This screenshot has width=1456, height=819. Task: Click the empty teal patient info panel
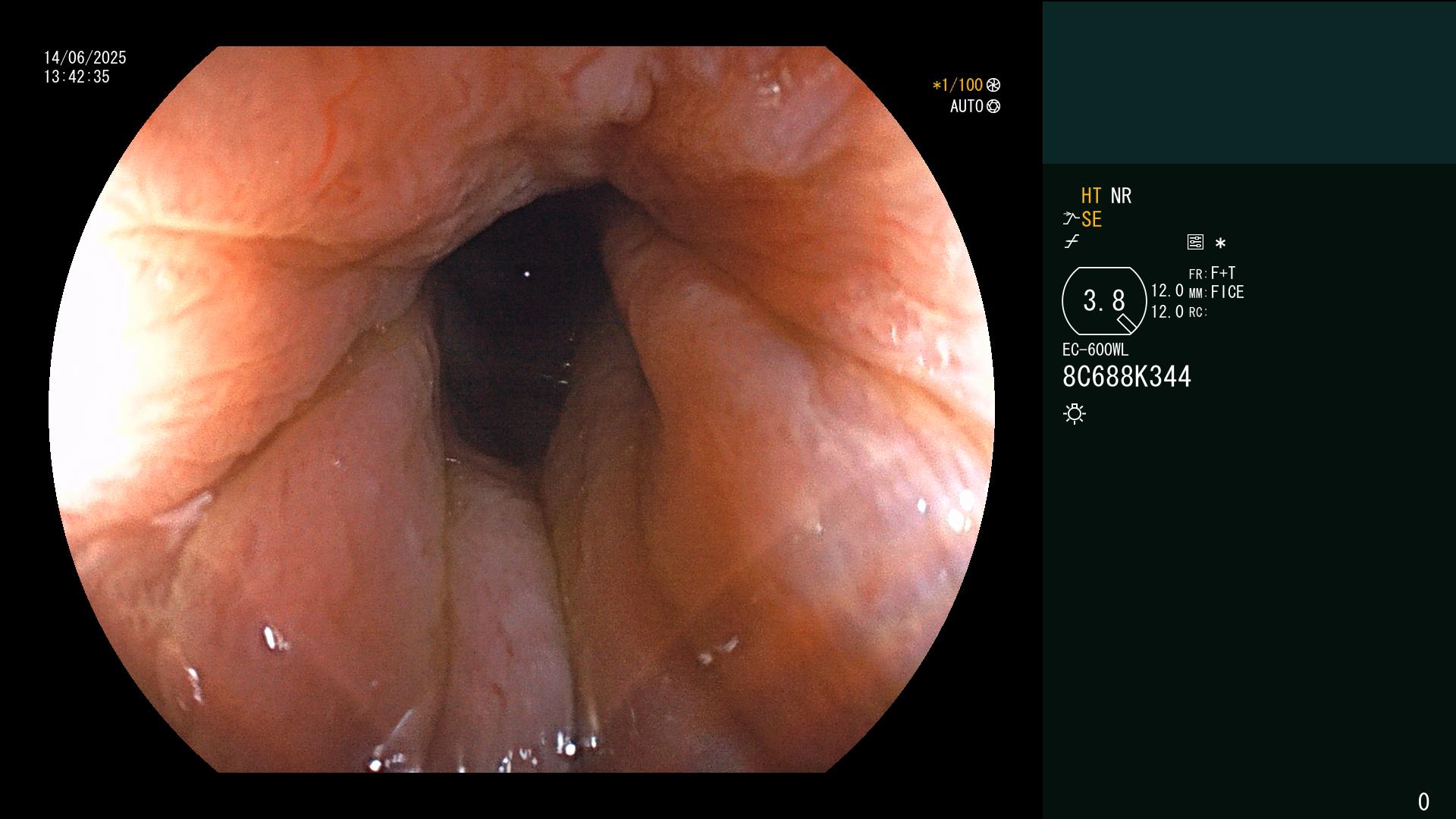1249,83
